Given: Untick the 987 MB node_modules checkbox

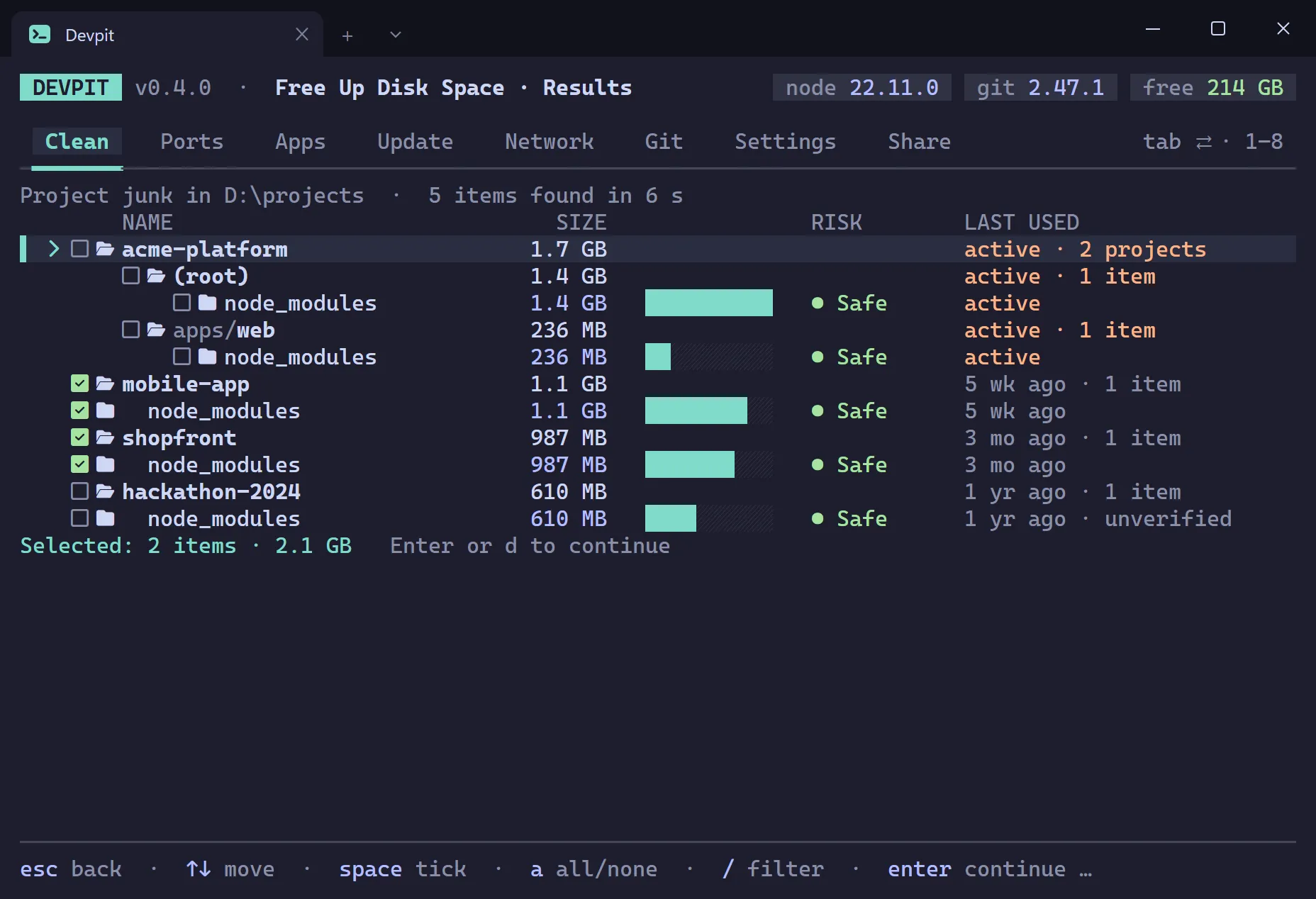Looking at the screenshot, I should [x=79, y=464].
